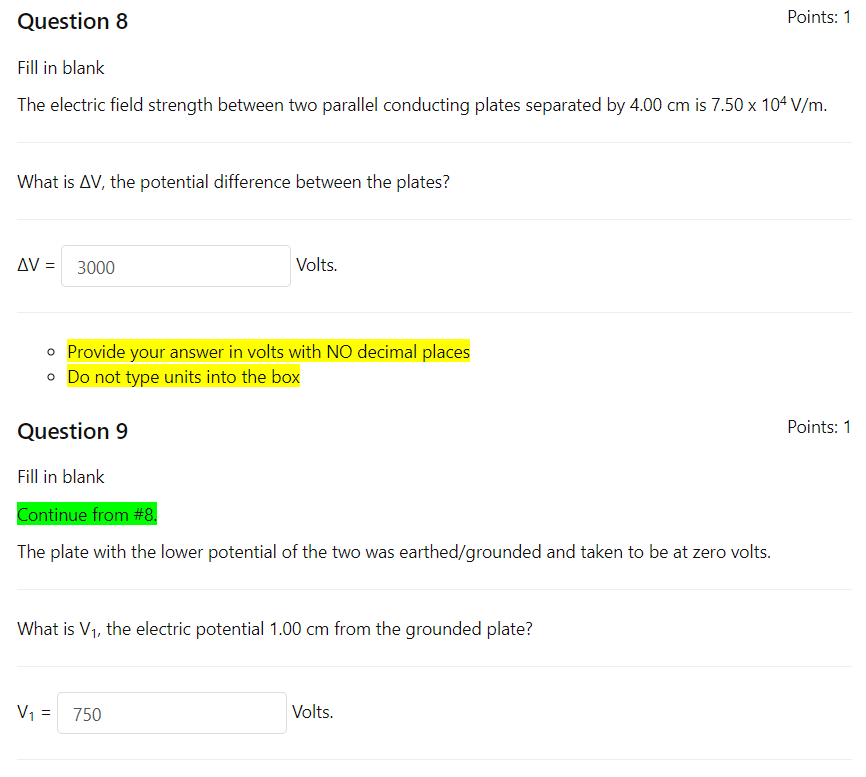Screen dimensions: 866x777
Task: Click the grounded plate description sentence
Action: tap(392, 551)
